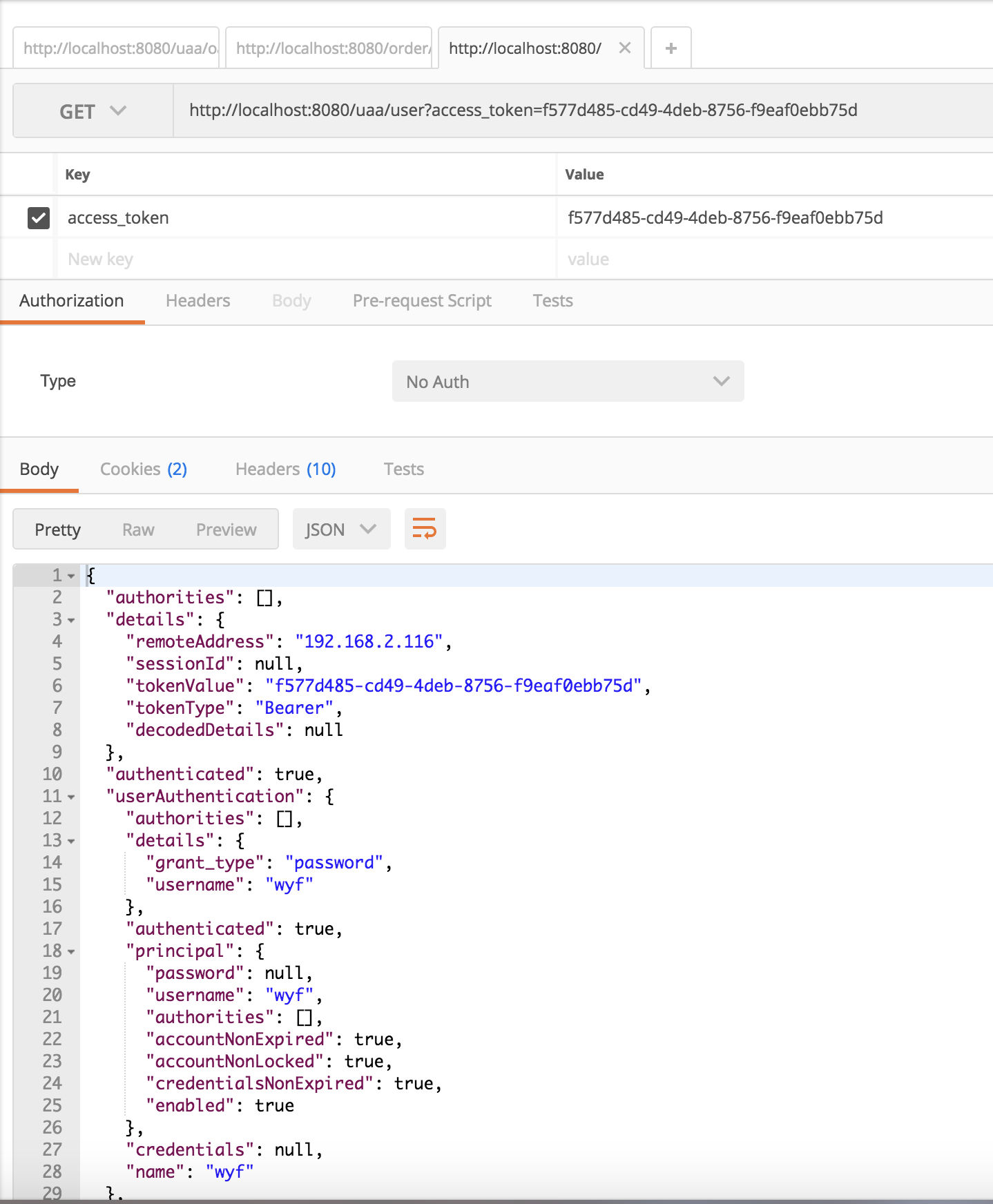Click the New key parameter field
The image size is (993, 1204).
point(304,260)
